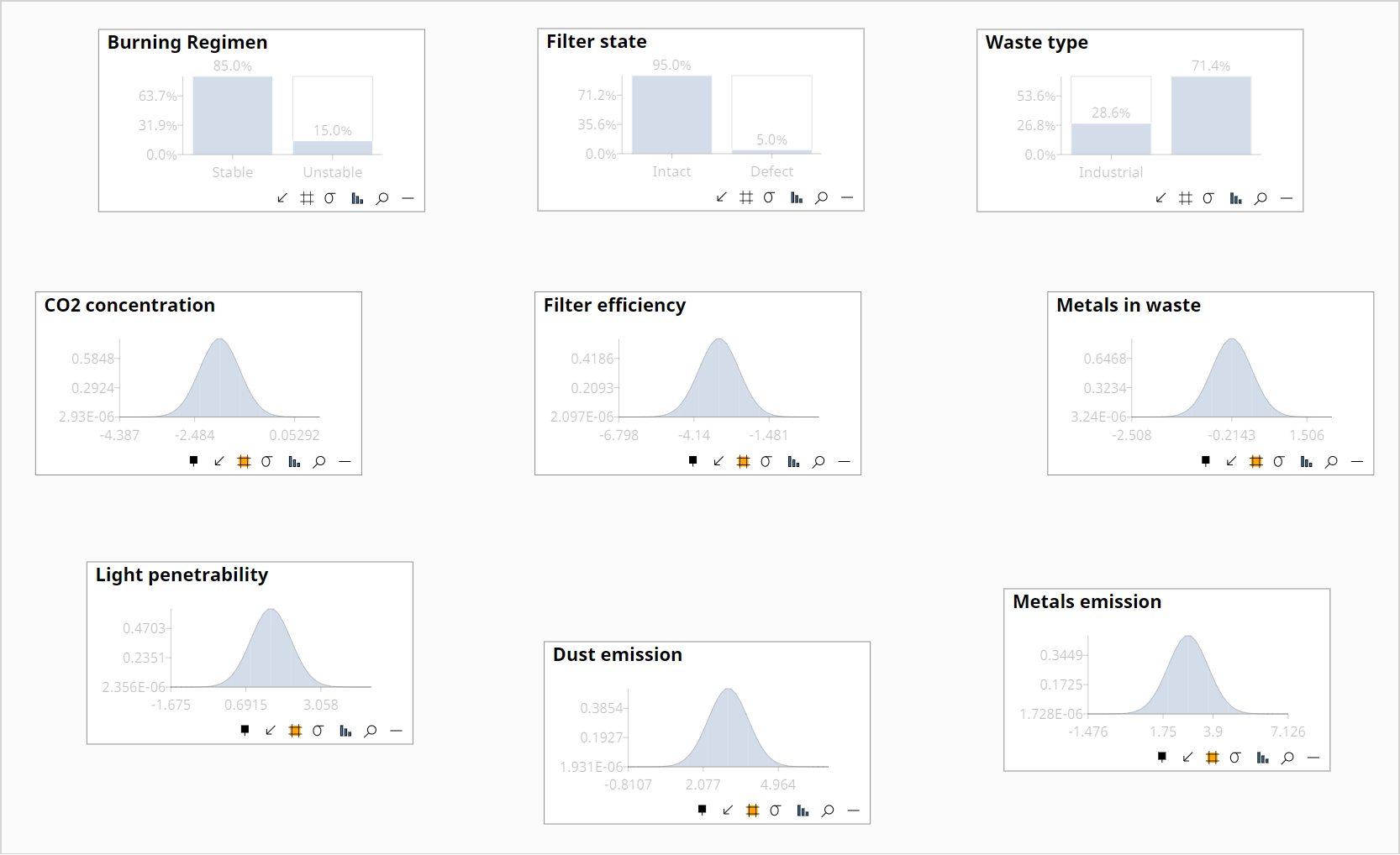Image resolution: width=1400 pixels, height=855 pixels.
Task: Click magnifier icon on Waste type node
Action: tap(1261, 198)
